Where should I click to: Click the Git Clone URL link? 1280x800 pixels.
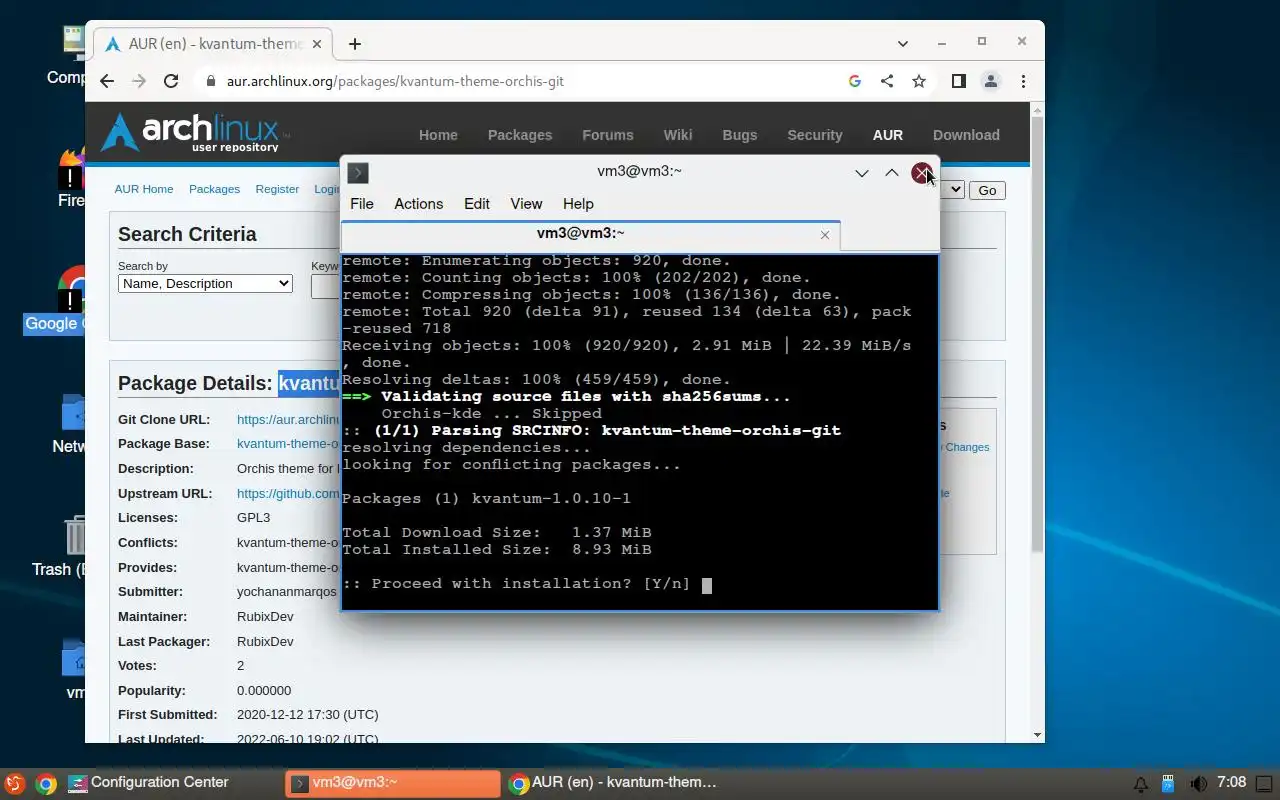(288, 420)
